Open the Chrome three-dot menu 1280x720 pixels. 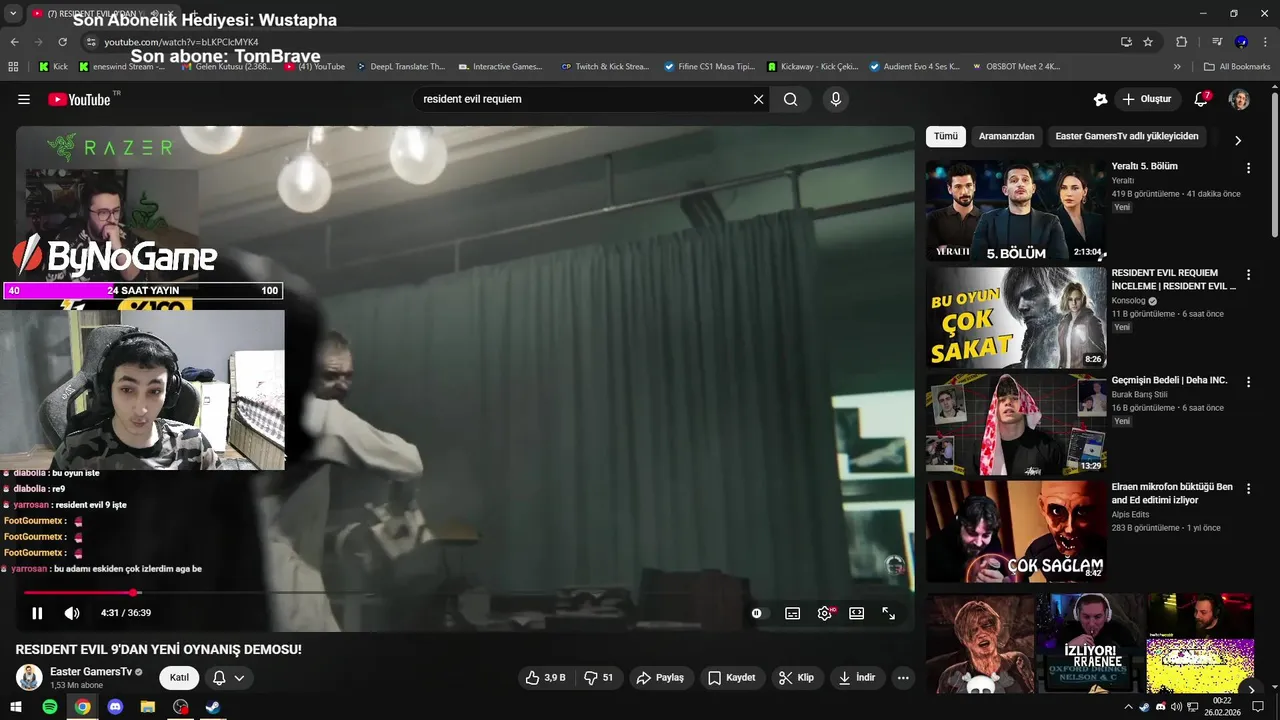[1265, 42]
